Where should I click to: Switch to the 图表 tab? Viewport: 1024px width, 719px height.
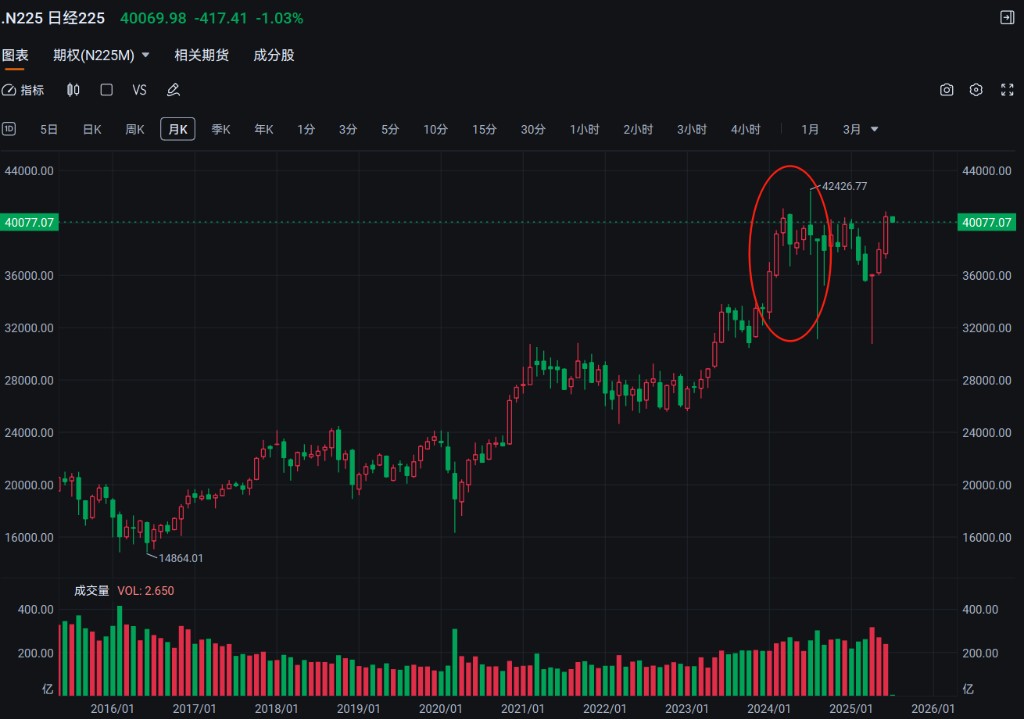[x=14, y=56]
